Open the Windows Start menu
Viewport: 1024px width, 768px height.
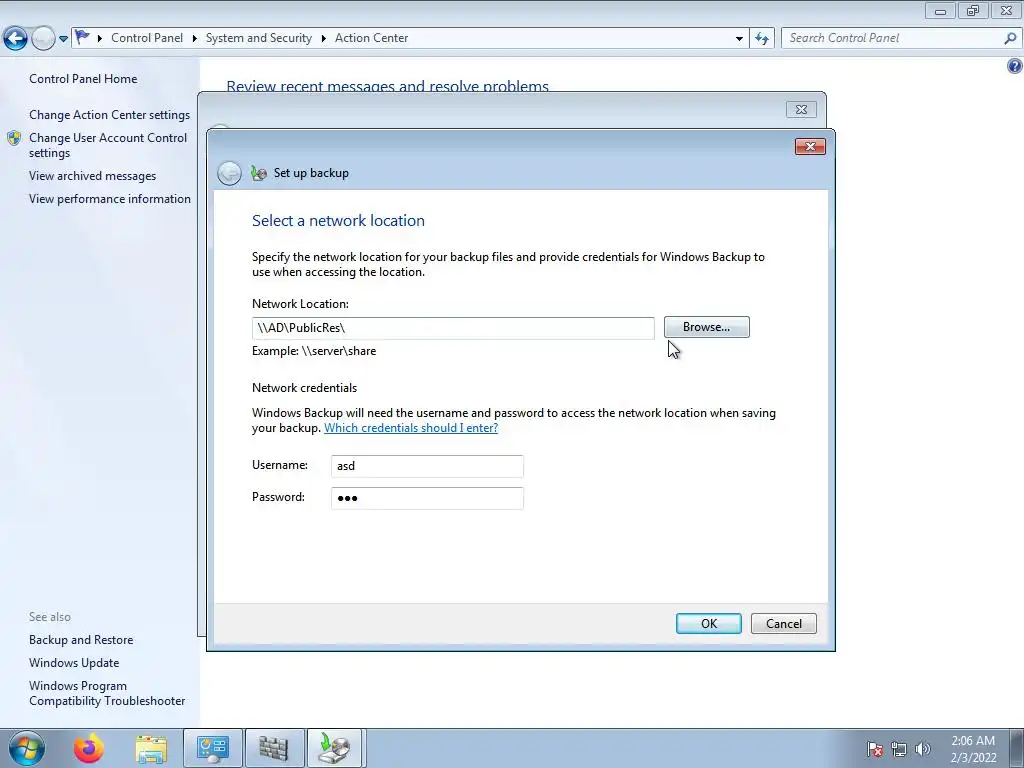point(27,748)
